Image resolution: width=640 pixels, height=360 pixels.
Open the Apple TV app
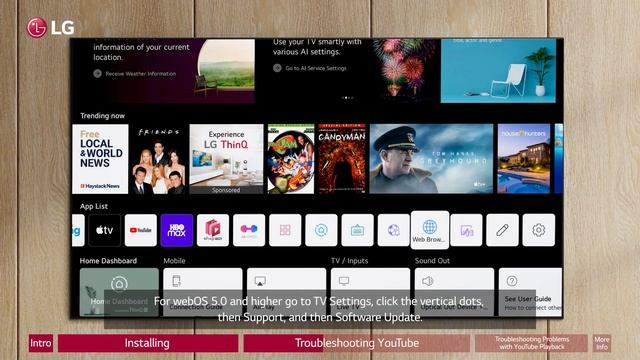coord(104,230)
